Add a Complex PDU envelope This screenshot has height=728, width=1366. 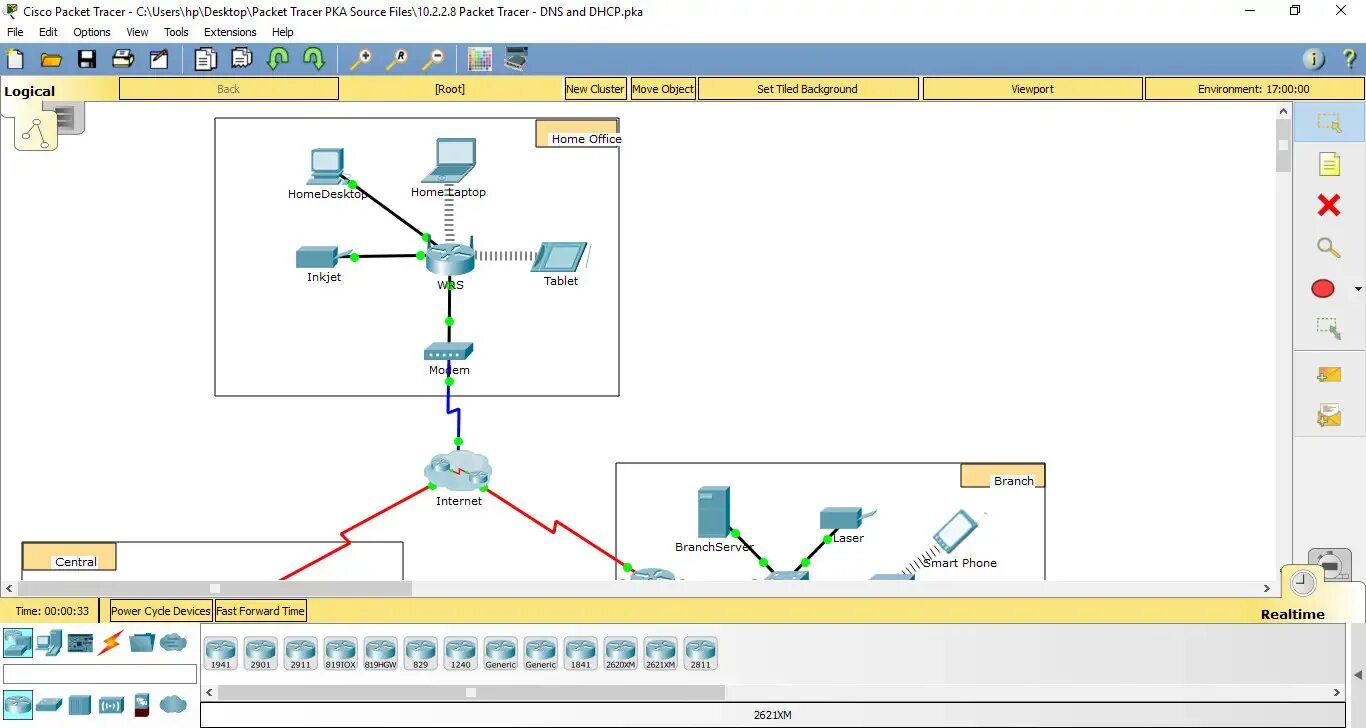click(1329, 414)
